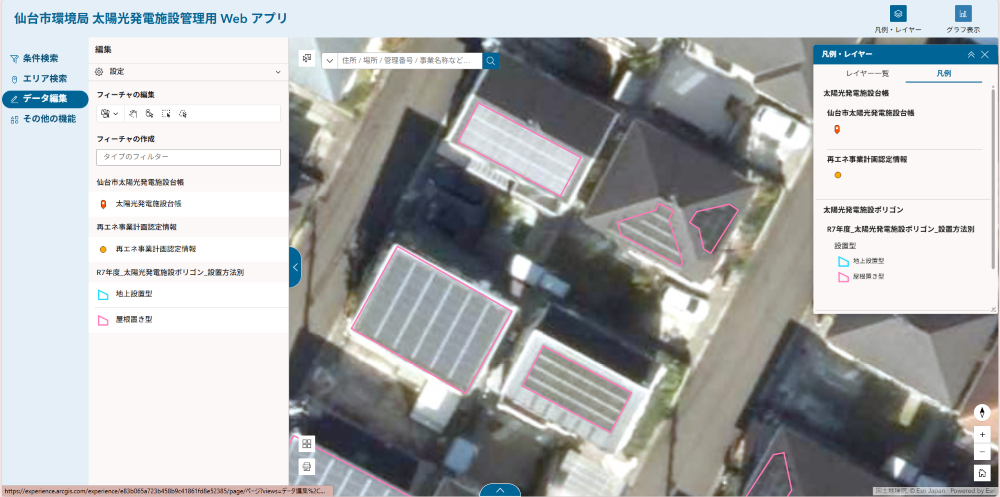The width and height of the screenshot is (1000, 497).
Task: Click the orange circle icon of 再エネ事業計画認定情報 template
Action: point(103,249)
